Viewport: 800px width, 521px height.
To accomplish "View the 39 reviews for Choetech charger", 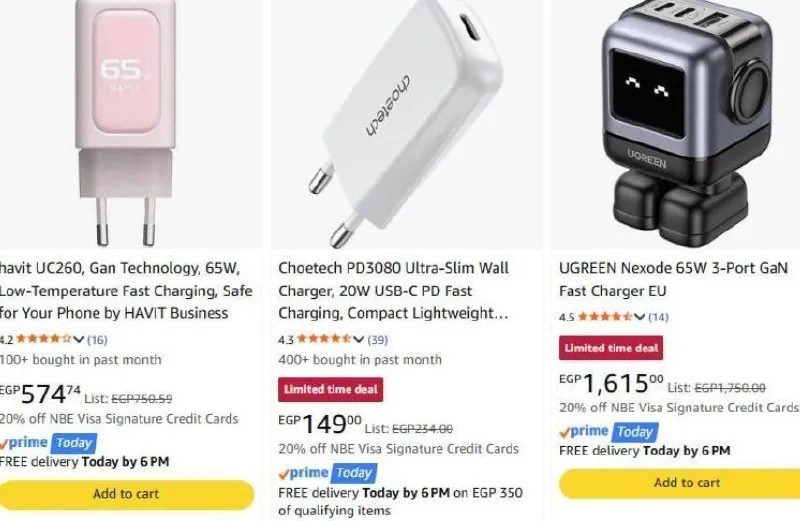I will coord(378,339).
